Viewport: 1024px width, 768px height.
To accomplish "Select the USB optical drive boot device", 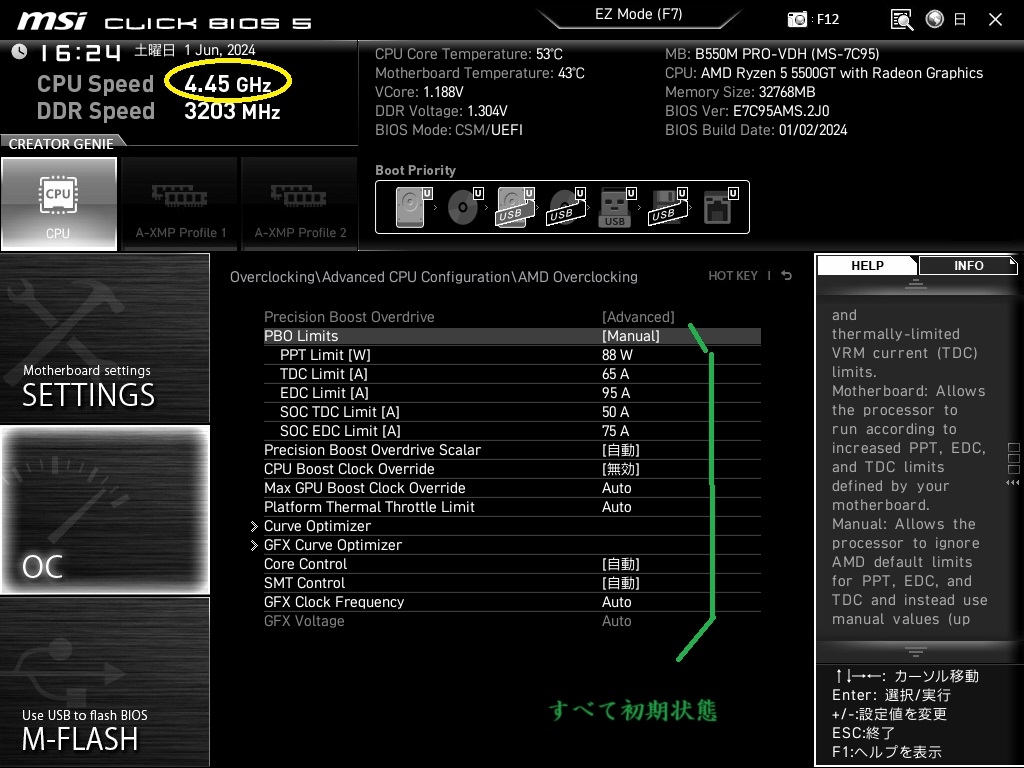I will 567,207.
